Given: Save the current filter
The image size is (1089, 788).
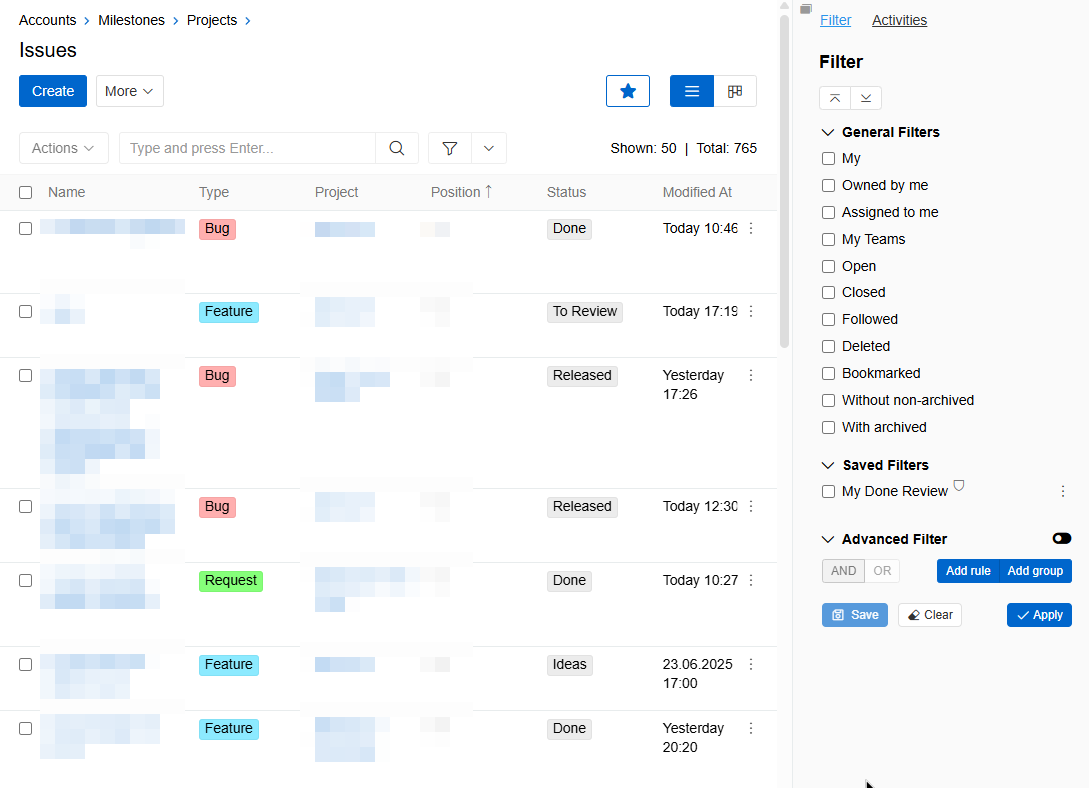Looking at the screenshot, I should pos(855,615).
